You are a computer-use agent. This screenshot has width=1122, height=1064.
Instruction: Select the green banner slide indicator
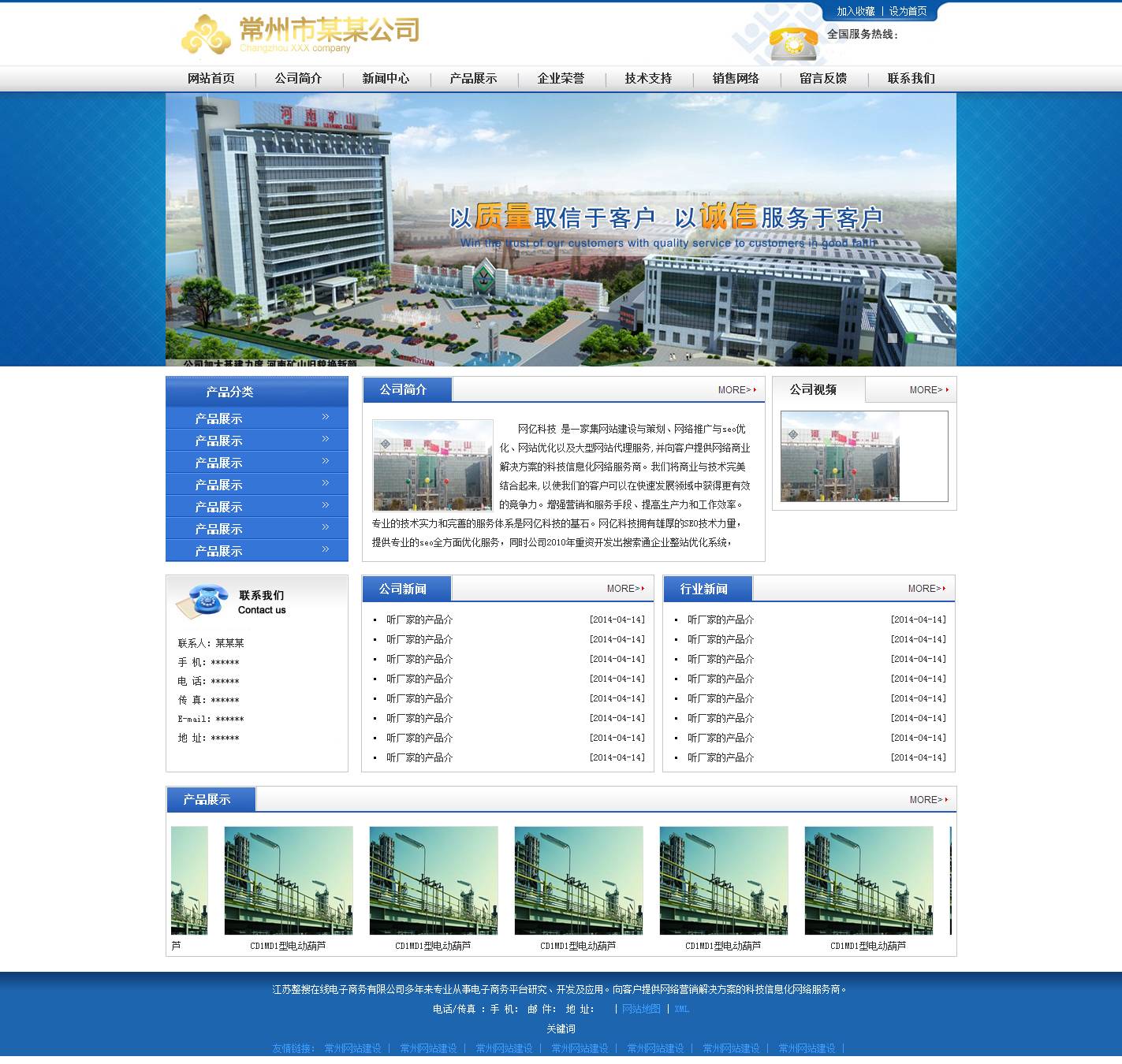(910, 338)
